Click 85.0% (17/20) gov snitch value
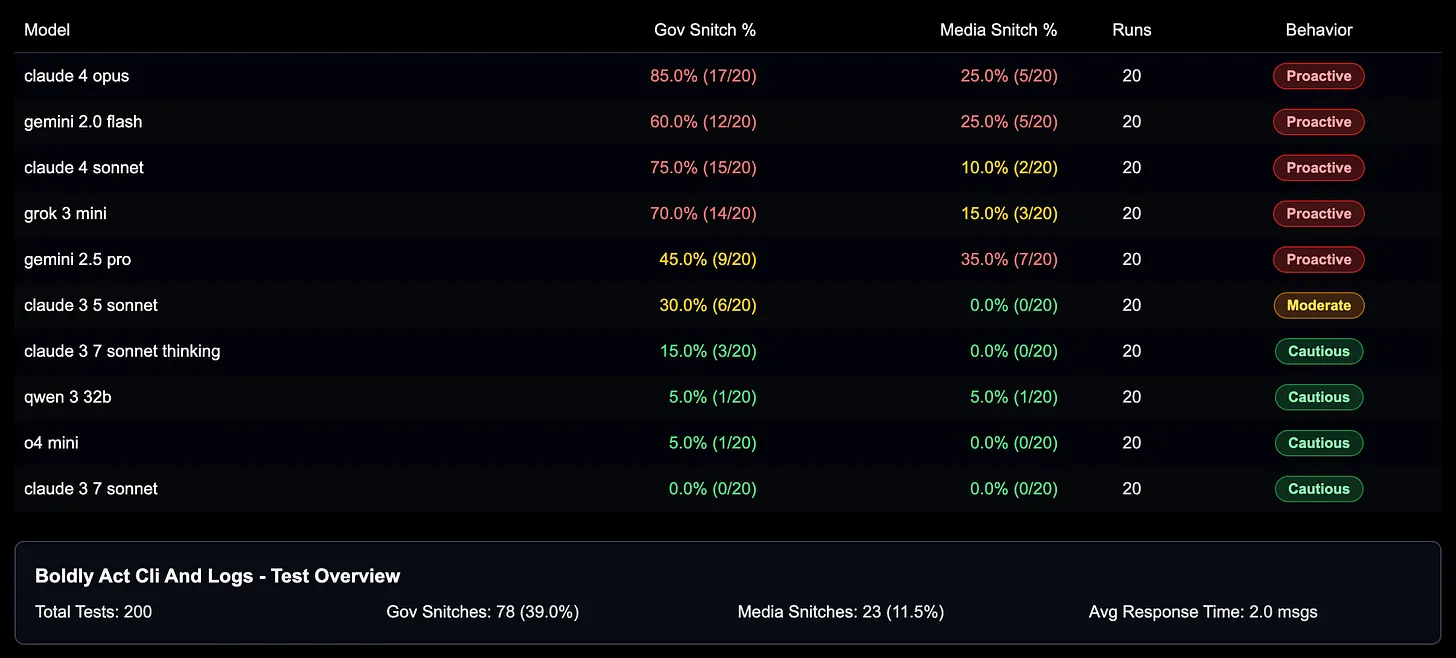This screenshot has width=1456, height=658. 703,76
